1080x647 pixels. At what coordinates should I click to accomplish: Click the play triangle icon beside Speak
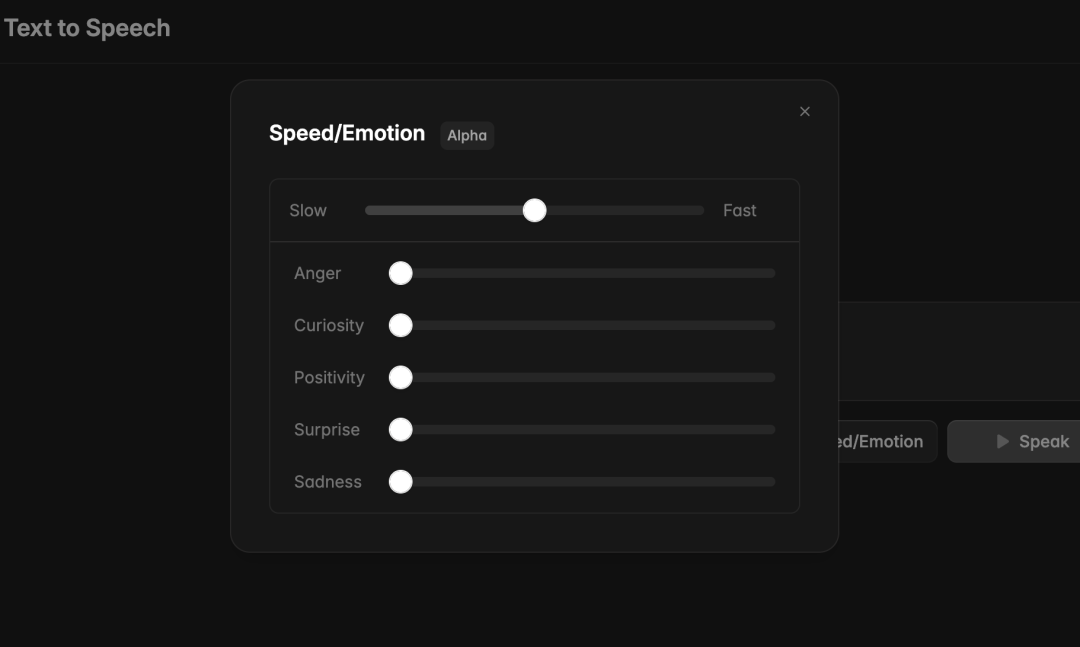(1002, 442)
